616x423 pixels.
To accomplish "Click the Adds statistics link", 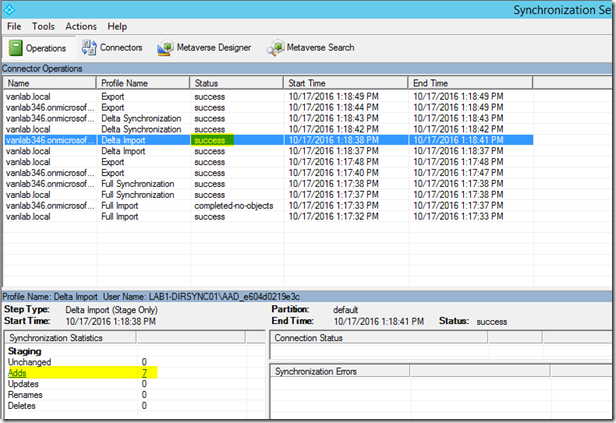I will [x=17, y=373].
